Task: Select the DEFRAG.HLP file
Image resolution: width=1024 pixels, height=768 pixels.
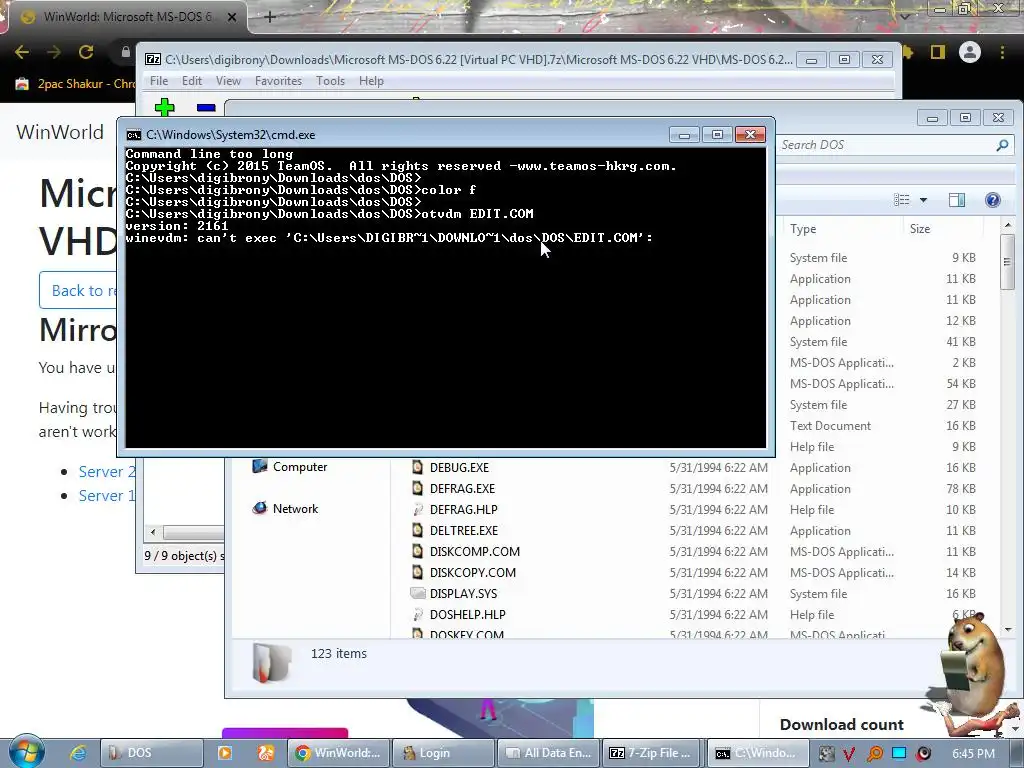Action: pos(464,509)
